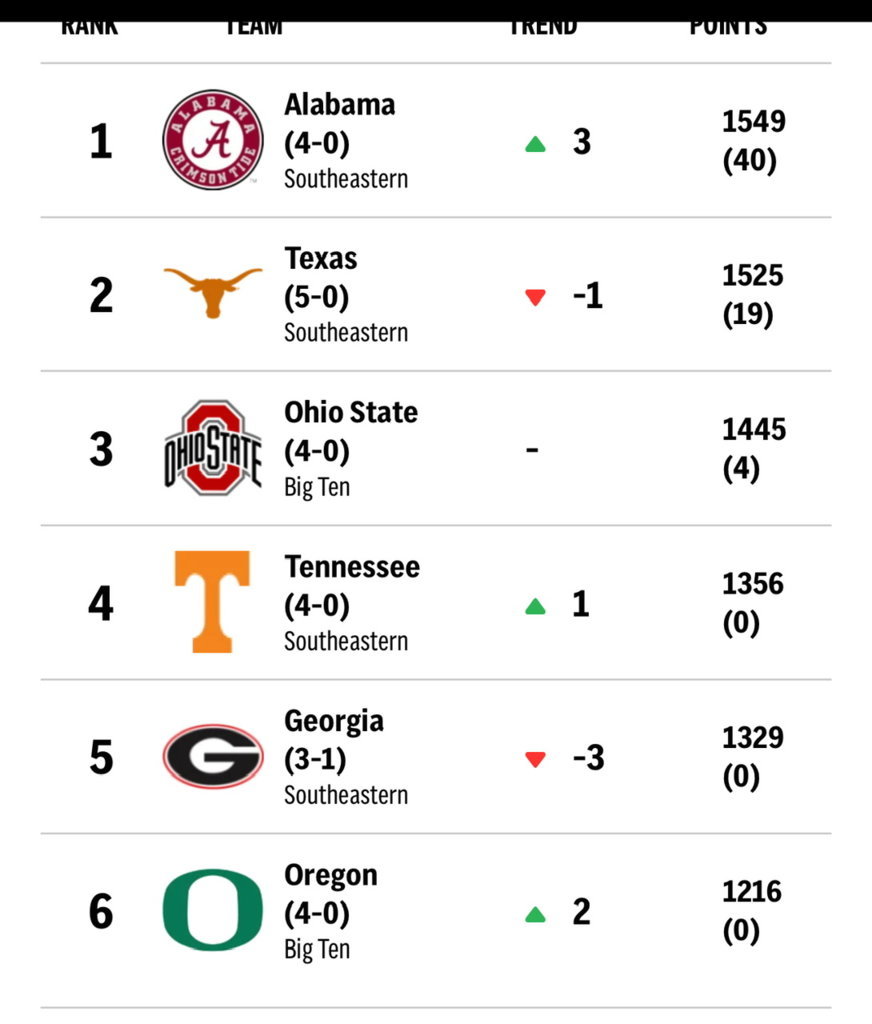This screenshot has width=872, height=1024.
Task: Tap Oregon's green up-trend arrow
Action: [535, 915]
